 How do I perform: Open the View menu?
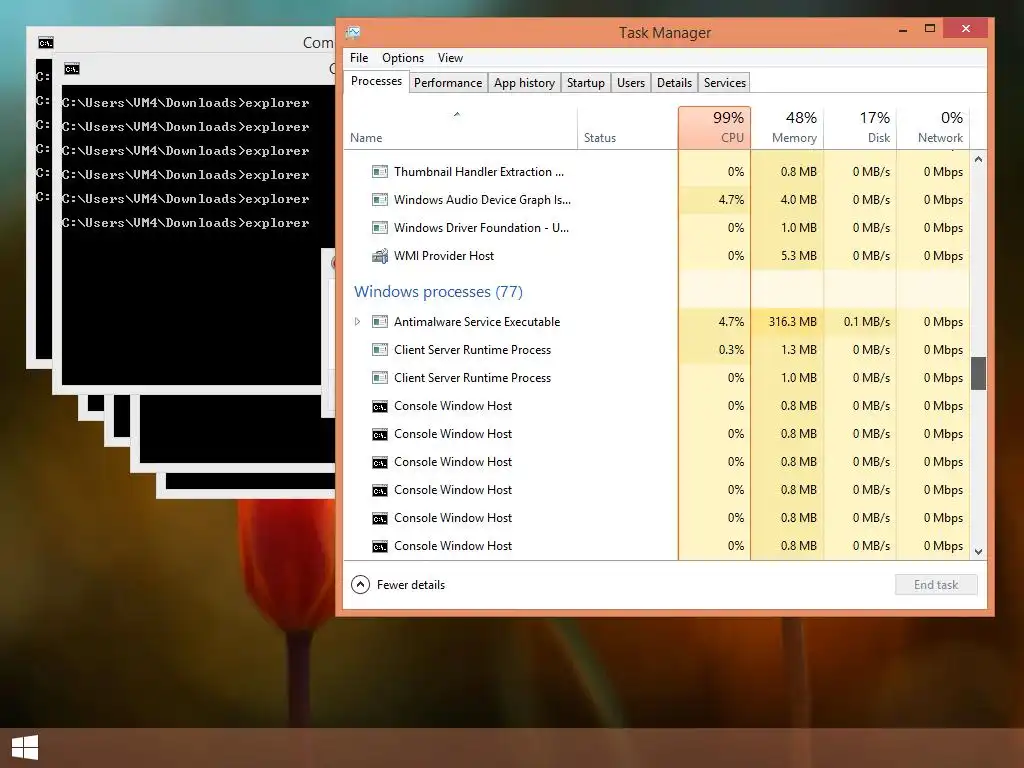(x=450, y=58)
